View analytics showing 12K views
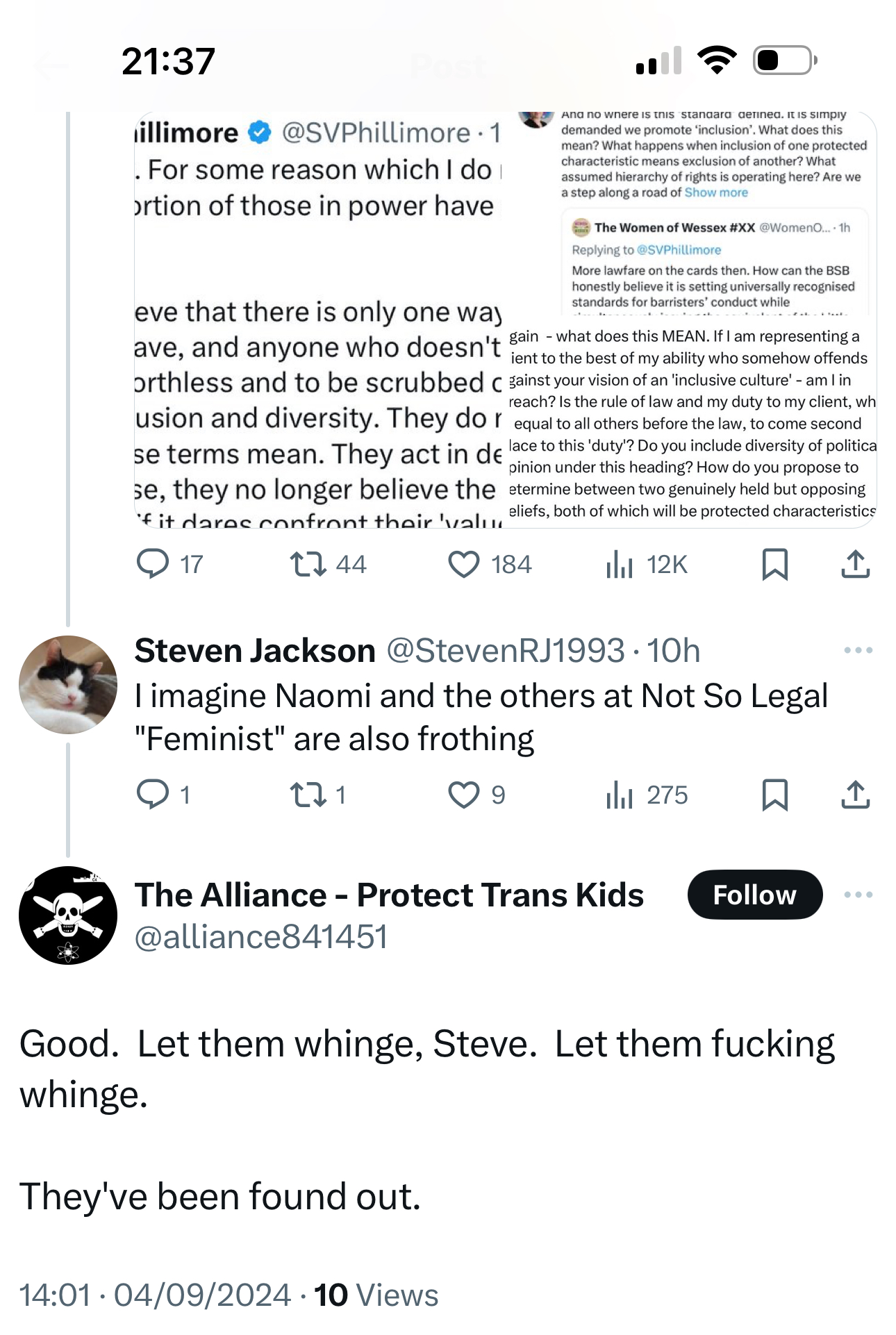Screen dimensions: 896x1335 tap(620, 564)
